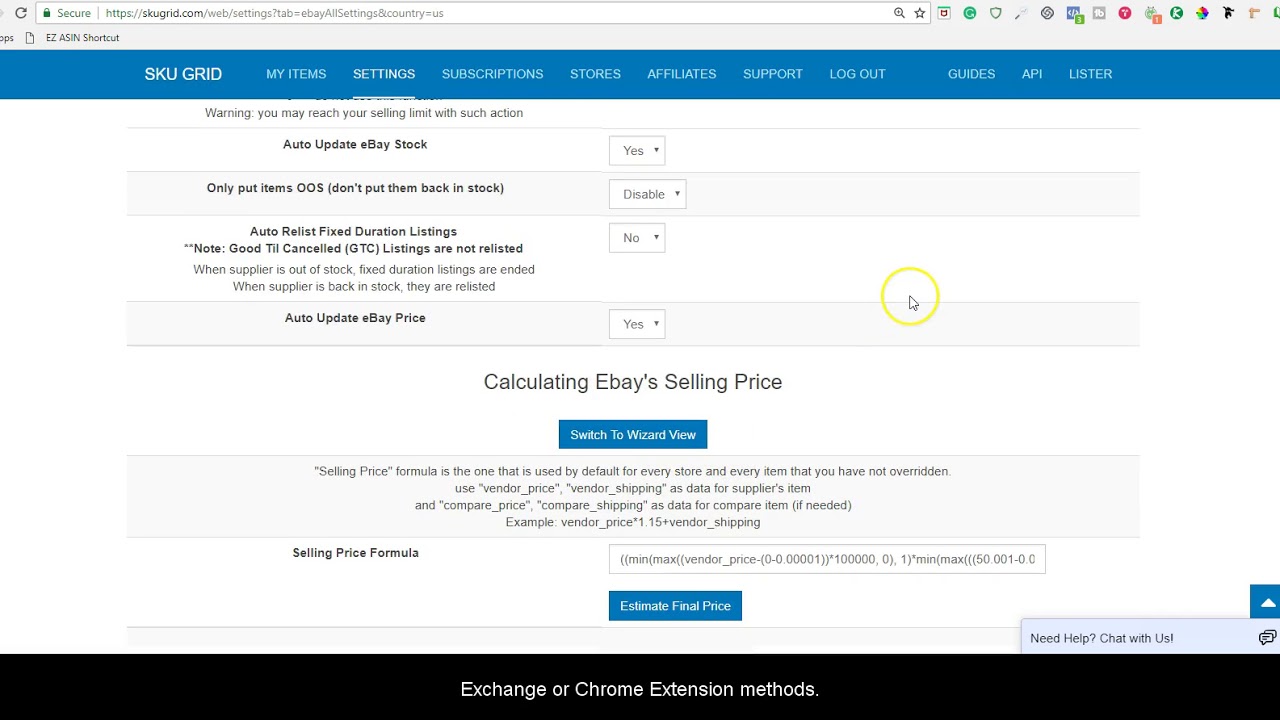Click the Selling Price Formula label
Screen dimensions: 1280x720
(x=355, y=553)
